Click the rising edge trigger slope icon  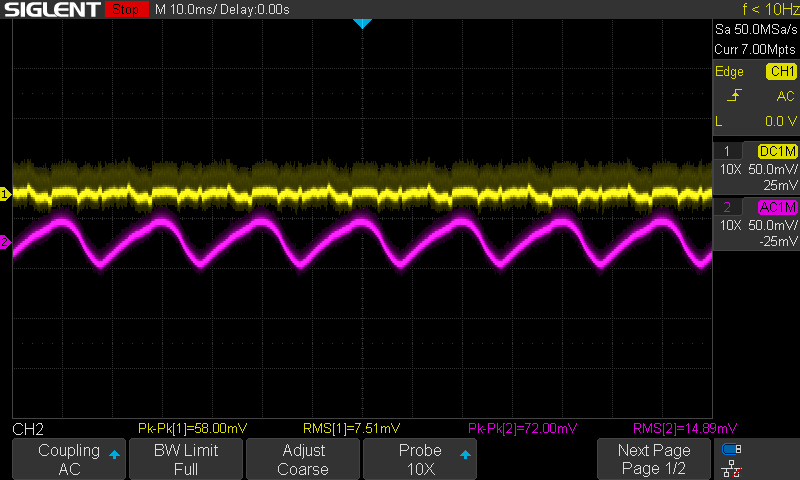point(733,96)
